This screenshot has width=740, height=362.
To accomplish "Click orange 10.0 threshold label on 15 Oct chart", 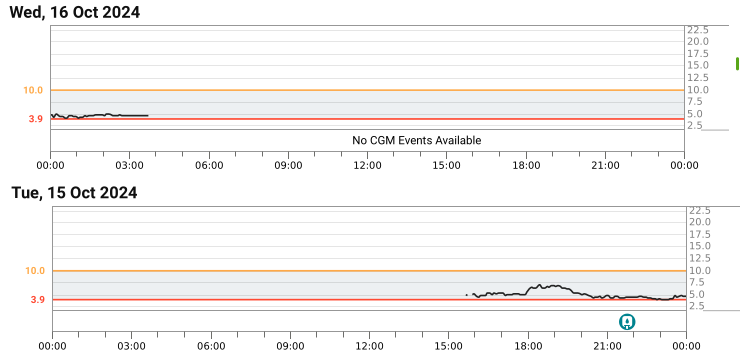I will tap(35, 270).
